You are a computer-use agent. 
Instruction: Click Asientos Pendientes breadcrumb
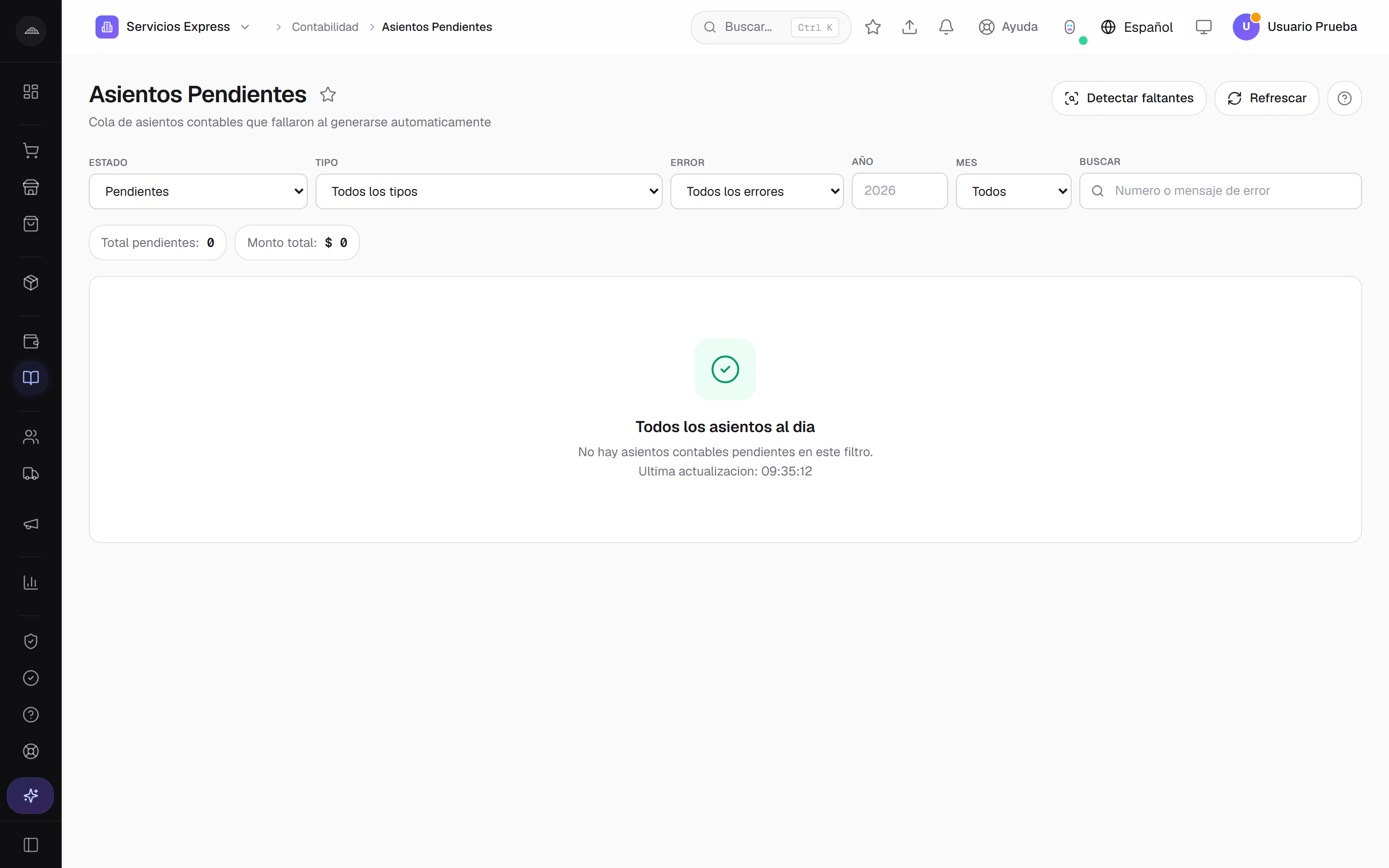coord(437,27)
